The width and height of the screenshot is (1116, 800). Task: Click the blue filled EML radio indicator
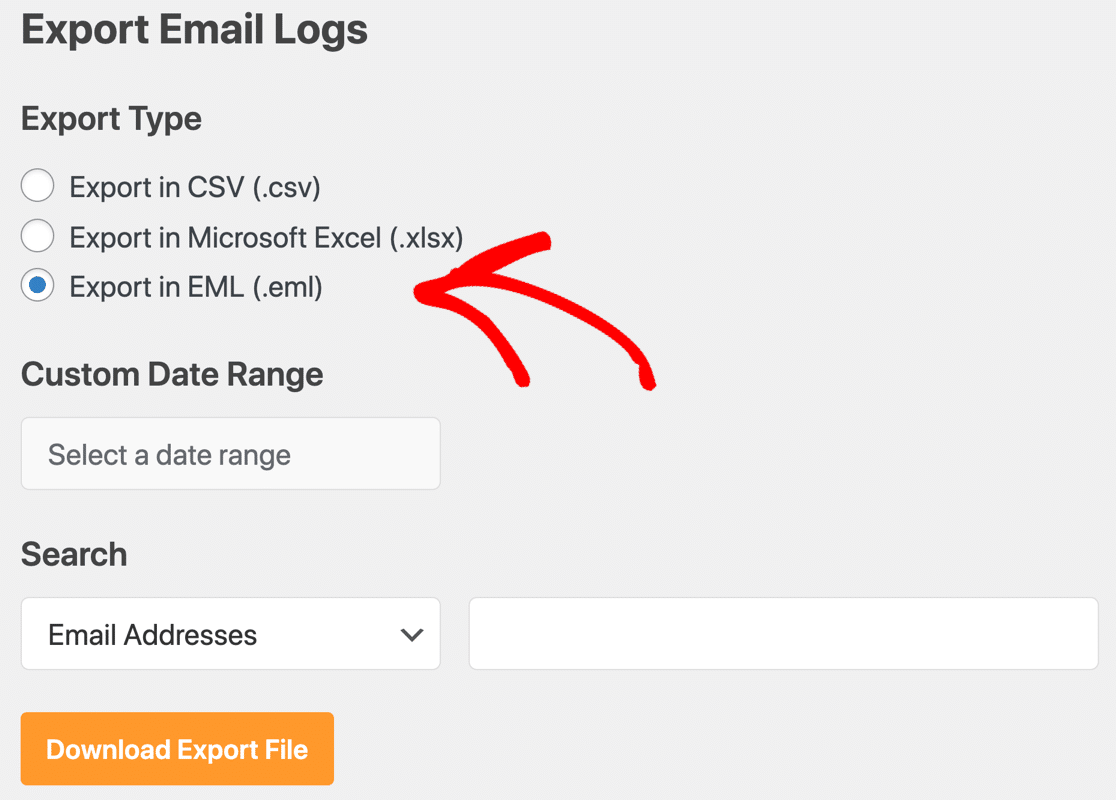pyautogui.click(x=37, y=286)
